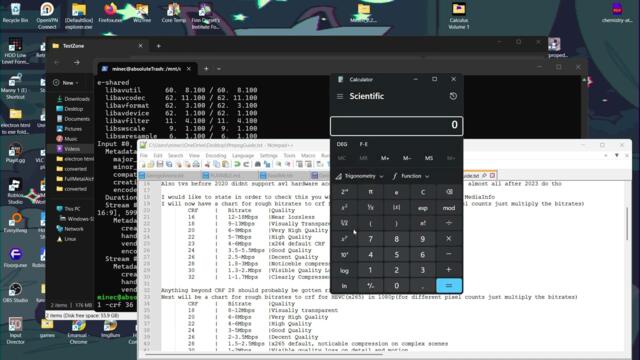Add a new tab in File Explorer
640x360 pixels.
pyautogui.click(x=158, y=46)
